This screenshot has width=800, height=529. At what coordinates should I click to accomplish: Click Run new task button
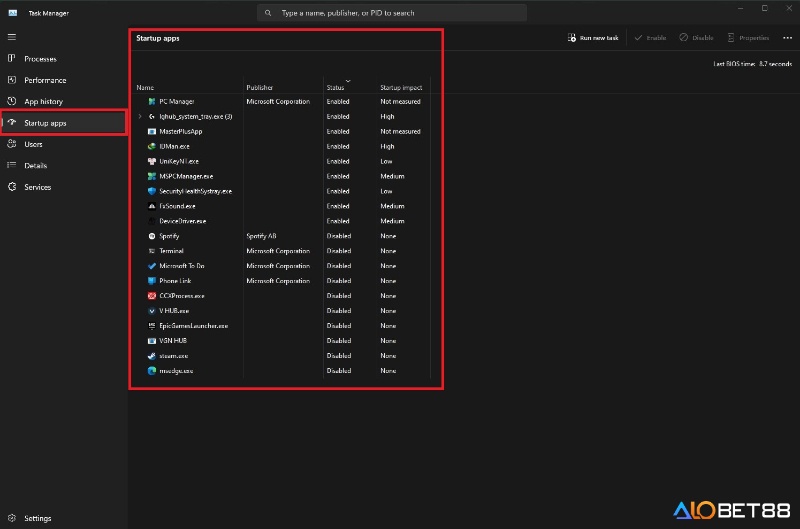[x=593, y=38]
